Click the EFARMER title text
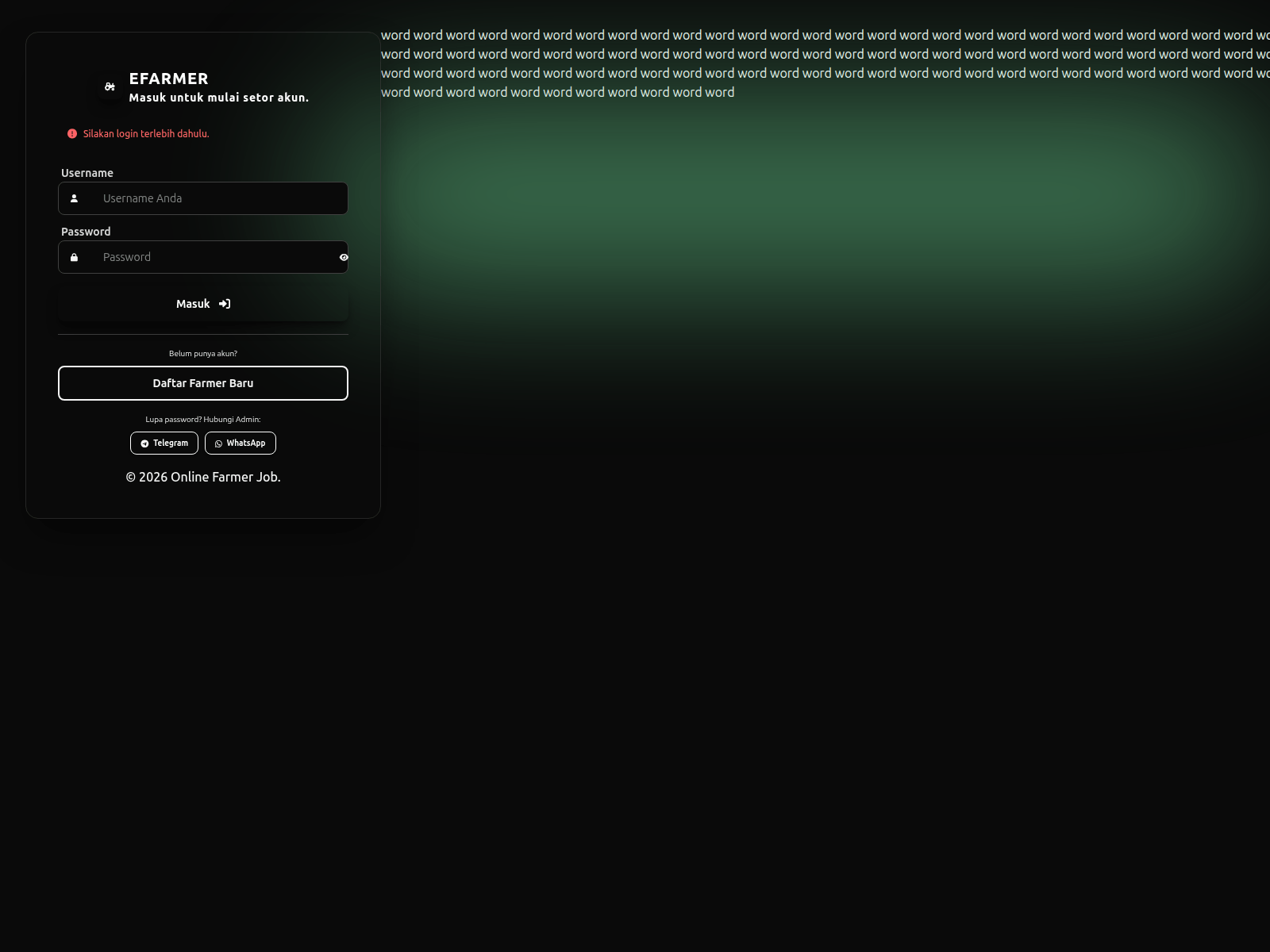Screen dimensions: 1270x952 tap(169, 79)
